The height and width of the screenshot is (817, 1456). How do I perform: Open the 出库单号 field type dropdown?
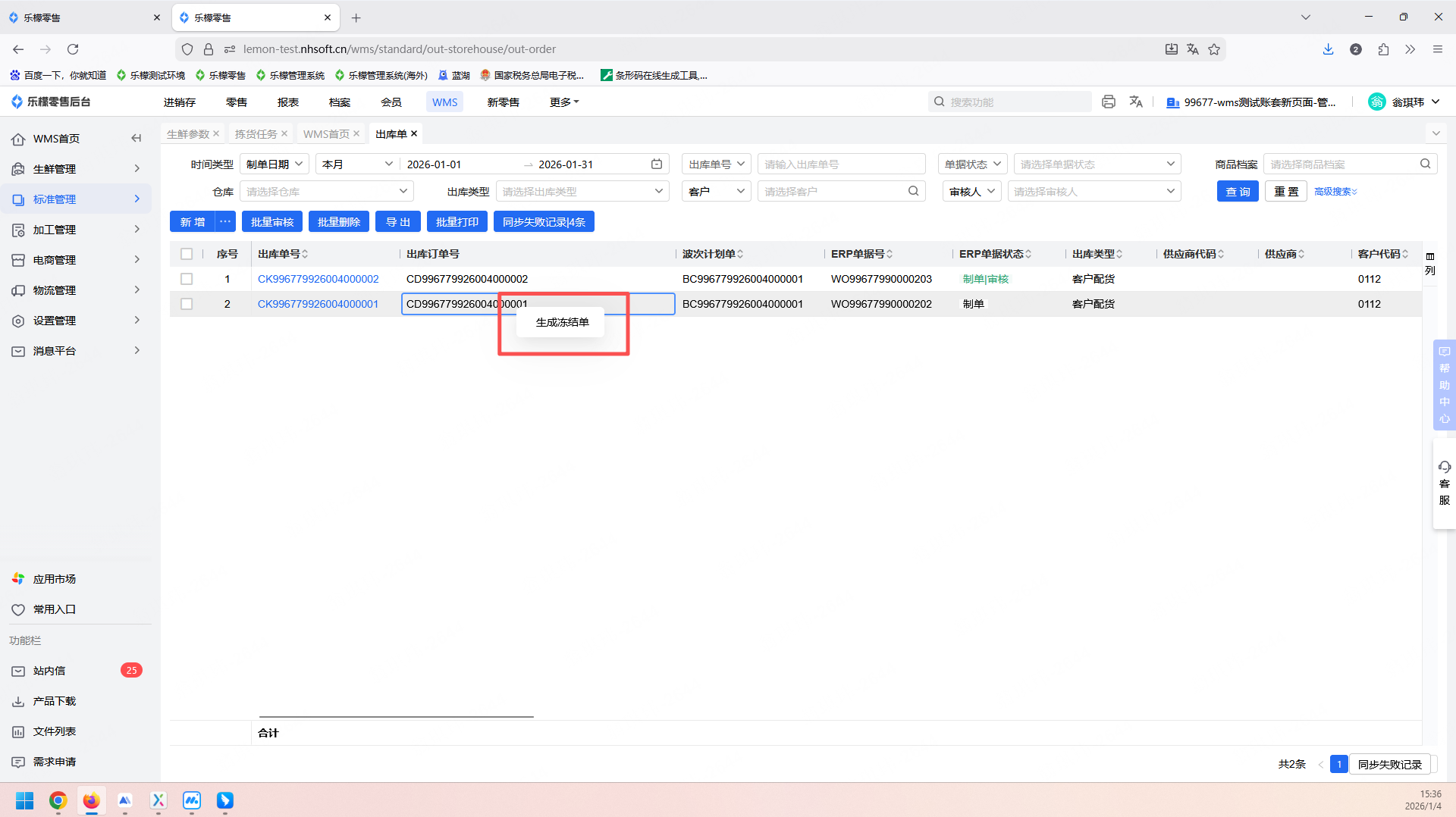click(x=717, y=164)
